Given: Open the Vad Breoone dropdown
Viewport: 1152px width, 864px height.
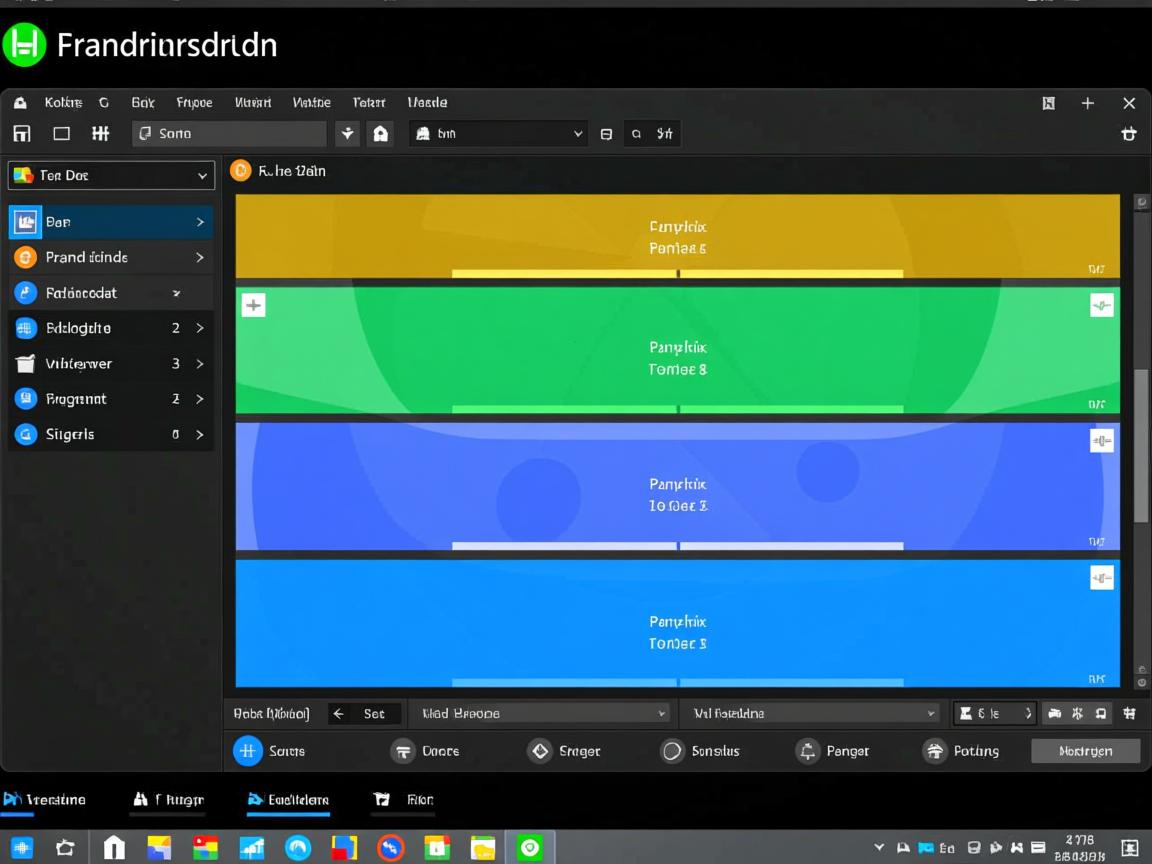Looking at the screenshot, I should click(x=540, y=713).
